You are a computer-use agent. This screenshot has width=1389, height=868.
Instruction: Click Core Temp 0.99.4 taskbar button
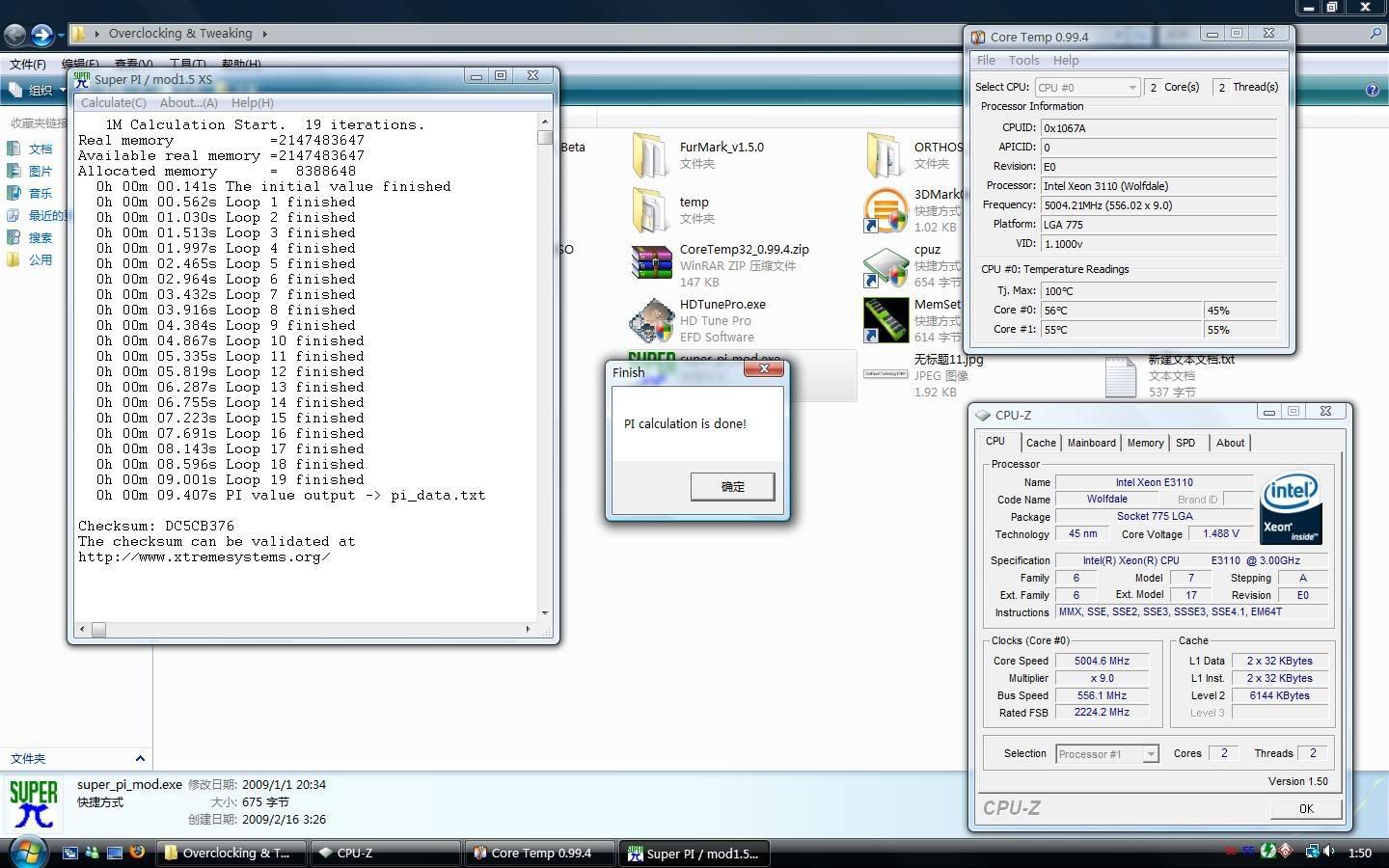pos(540,853)
